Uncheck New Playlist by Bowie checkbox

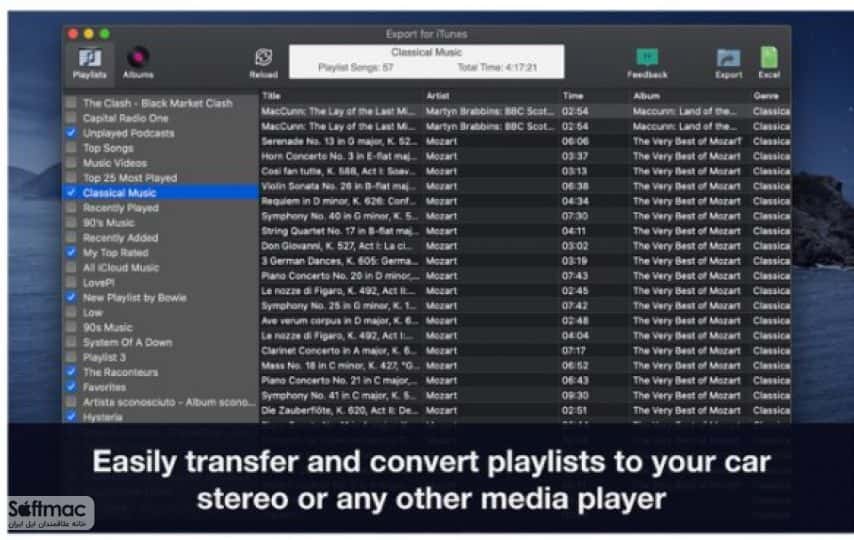point(71,297)
